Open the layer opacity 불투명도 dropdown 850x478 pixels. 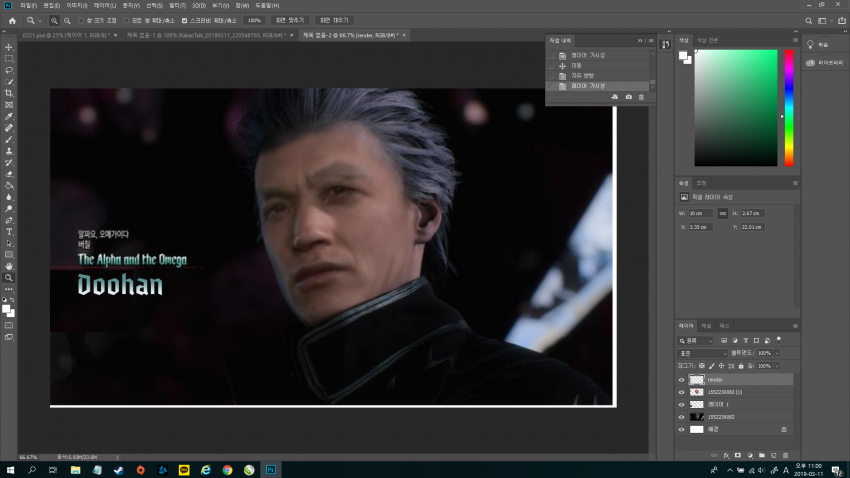pyautogui.click(x=777, y=353)
